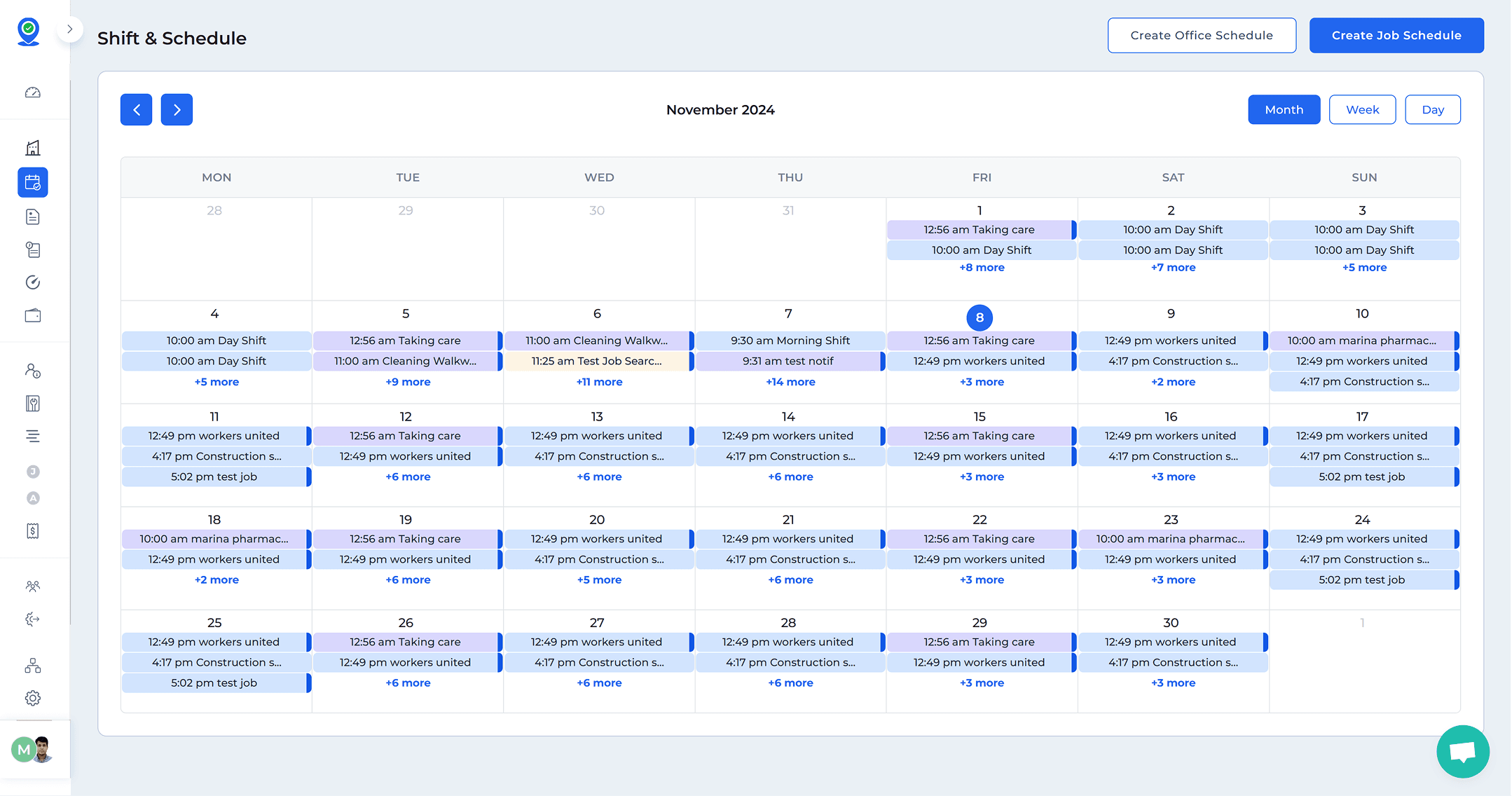Open the live chat bubble
The image size is (1512, 796).
click(1463, 751)
